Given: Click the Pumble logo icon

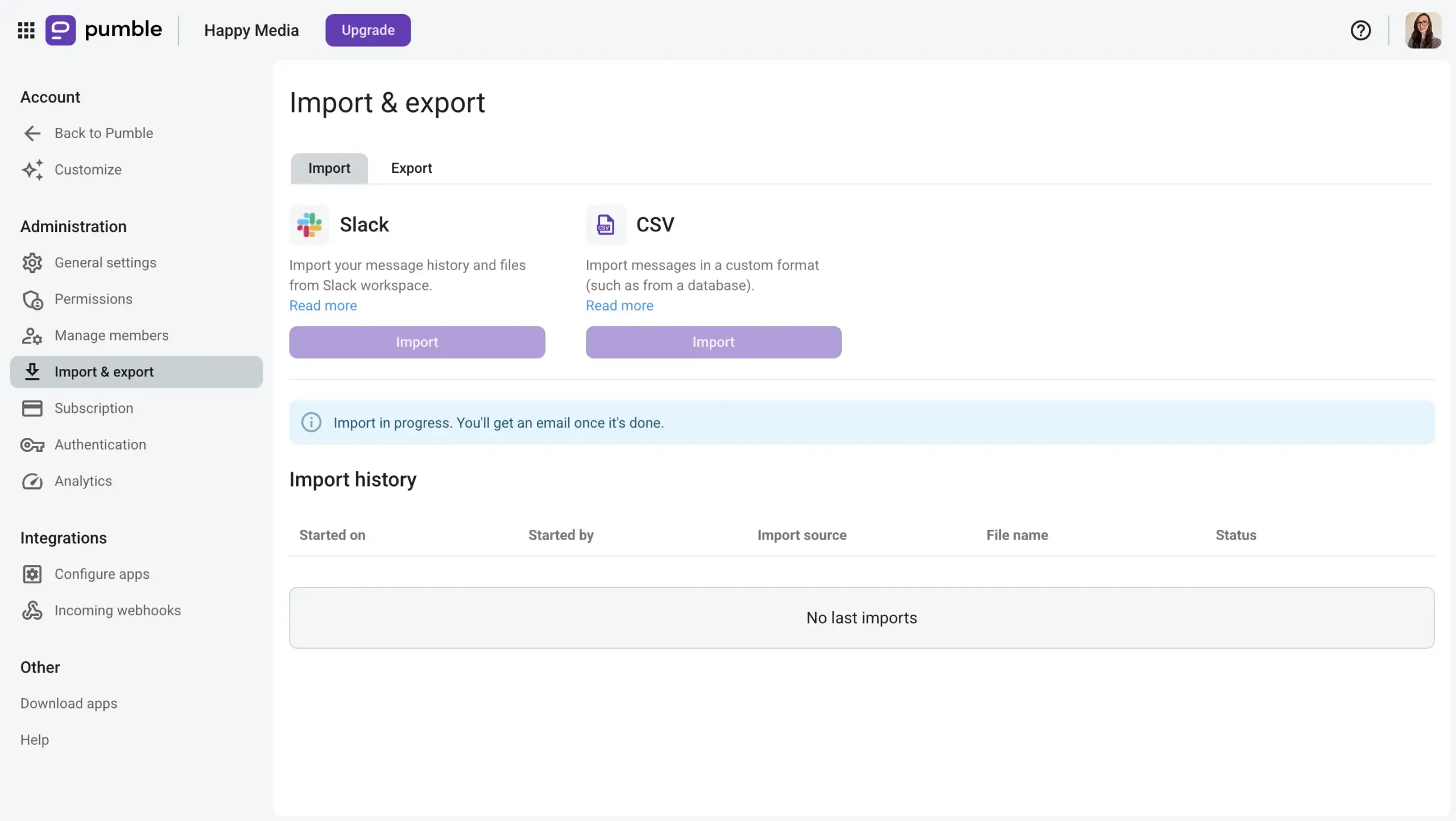Looking at the screenshot, I should pos(60,30).
